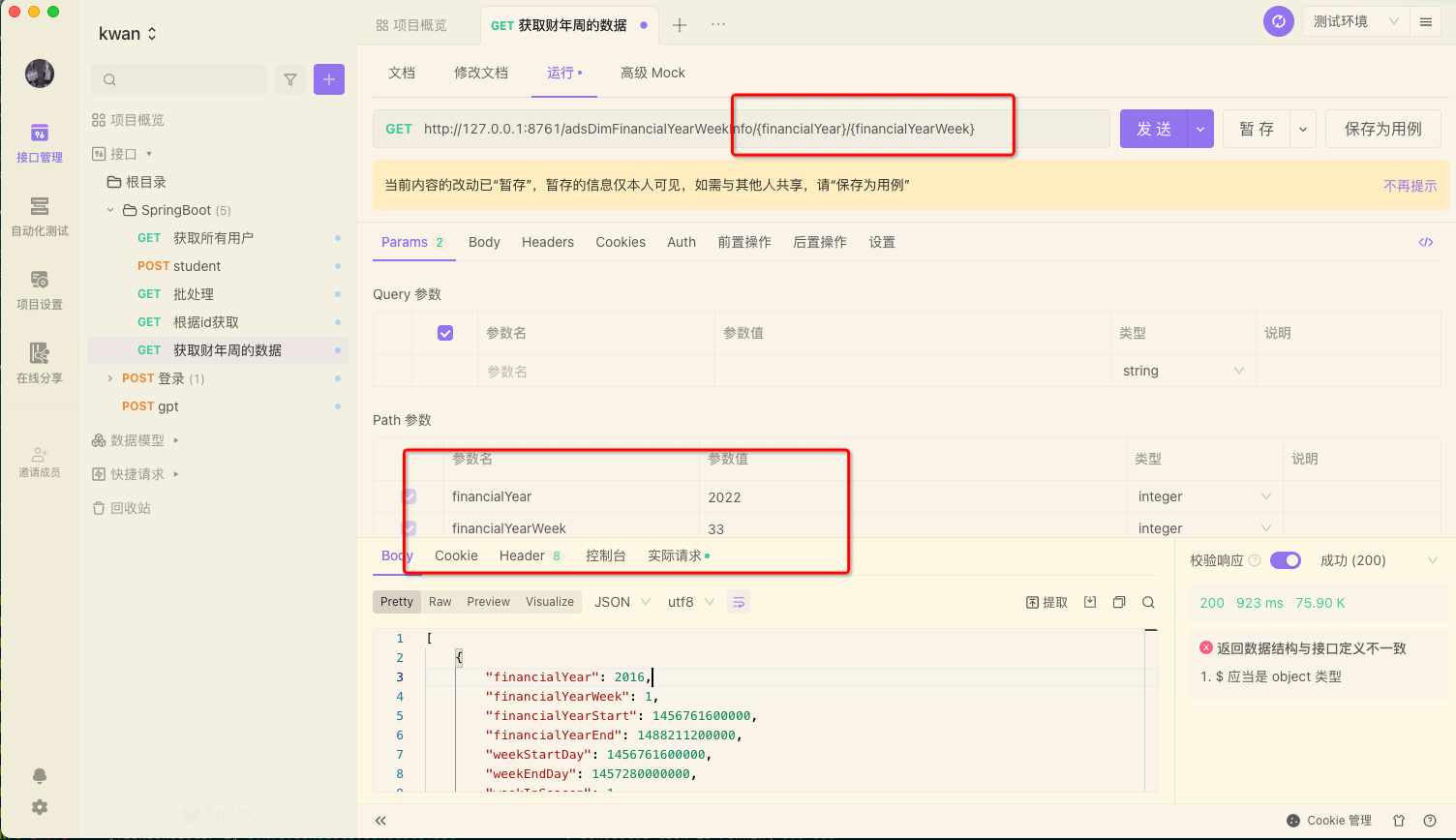
Task: Toggle the financialYearWeek row checkbox
Action: [x=409, y=528]
